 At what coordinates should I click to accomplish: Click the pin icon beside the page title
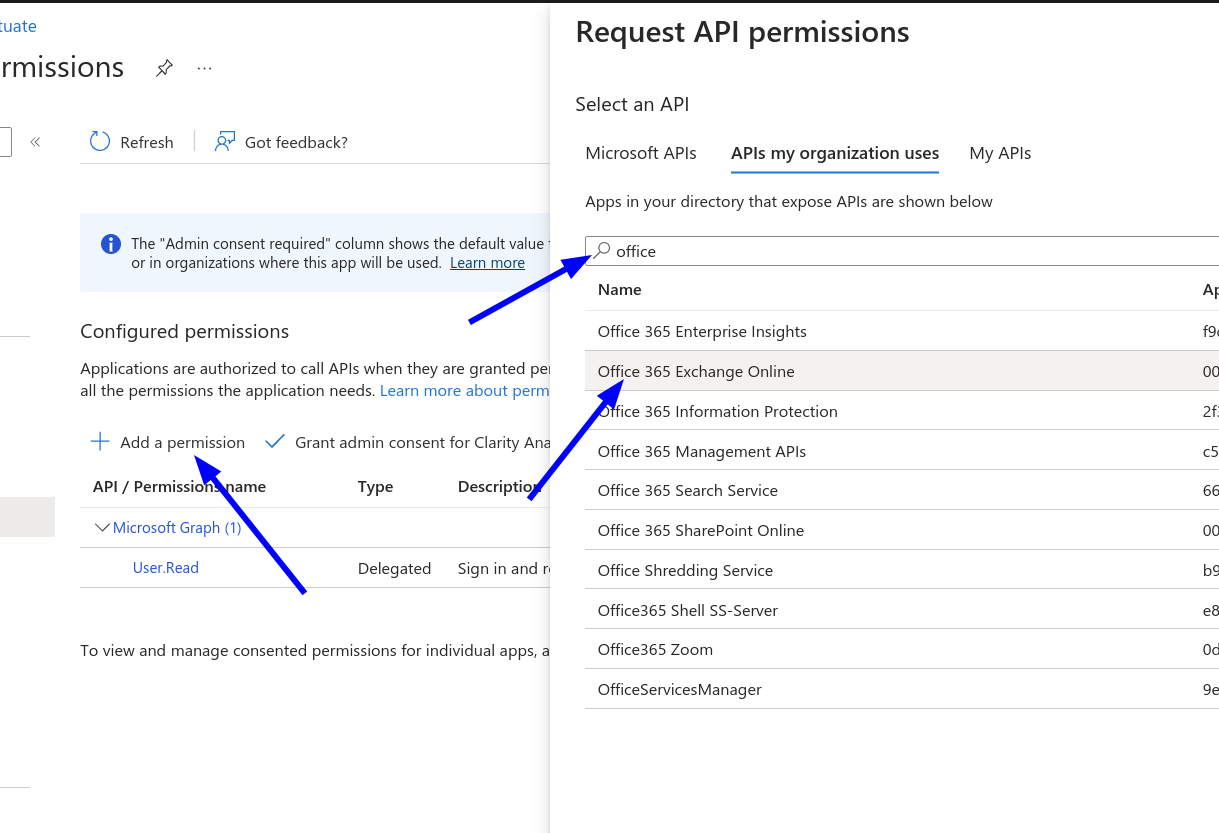point(164,68)
